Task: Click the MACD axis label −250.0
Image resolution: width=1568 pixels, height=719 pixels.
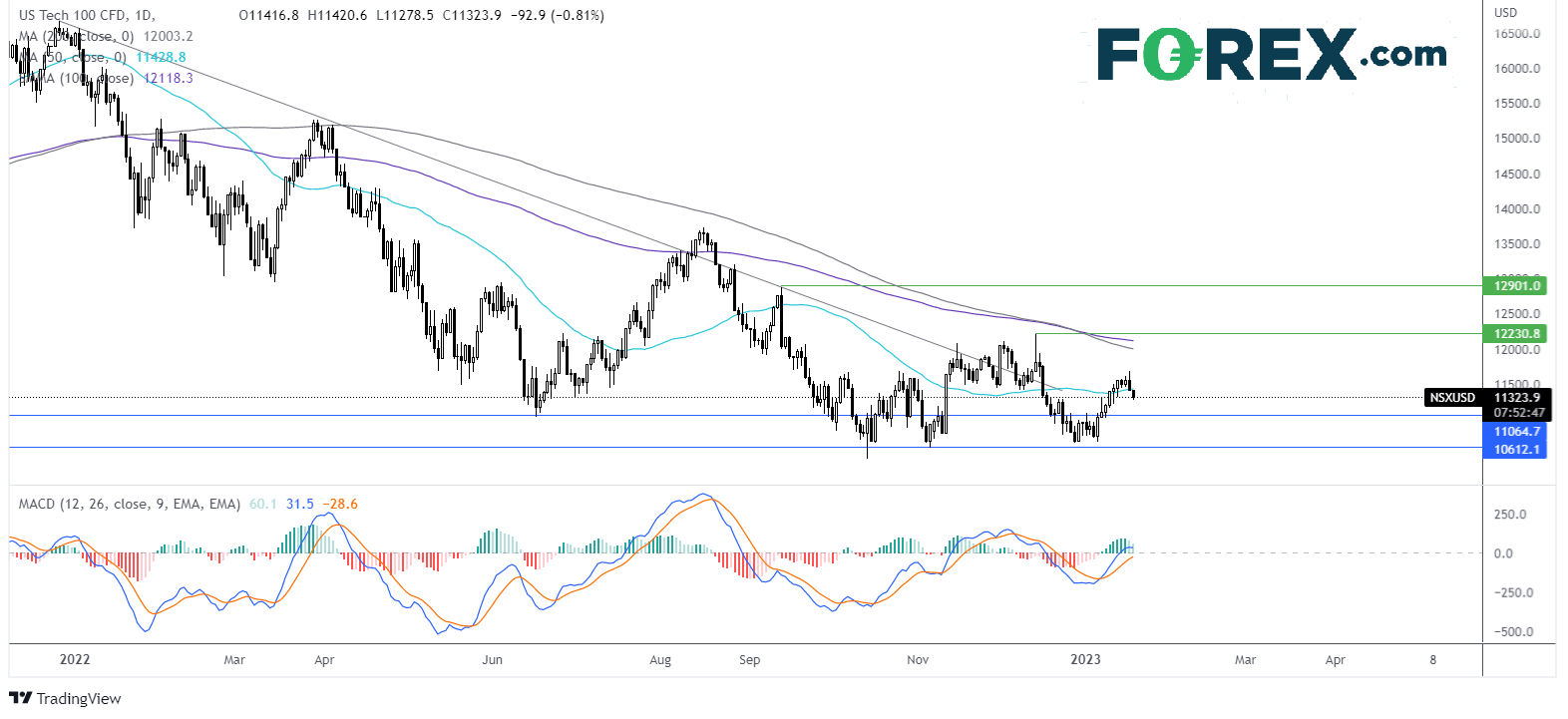Action: click(x=1513, y=592)
